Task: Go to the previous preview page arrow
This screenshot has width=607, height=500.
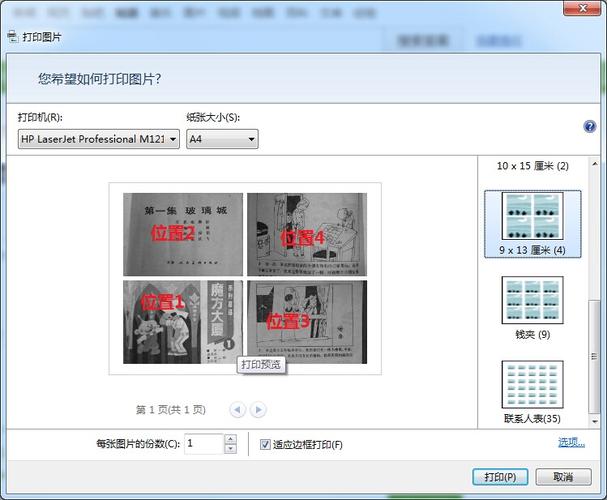Action: pyautogui.click(x=237, y=409)
